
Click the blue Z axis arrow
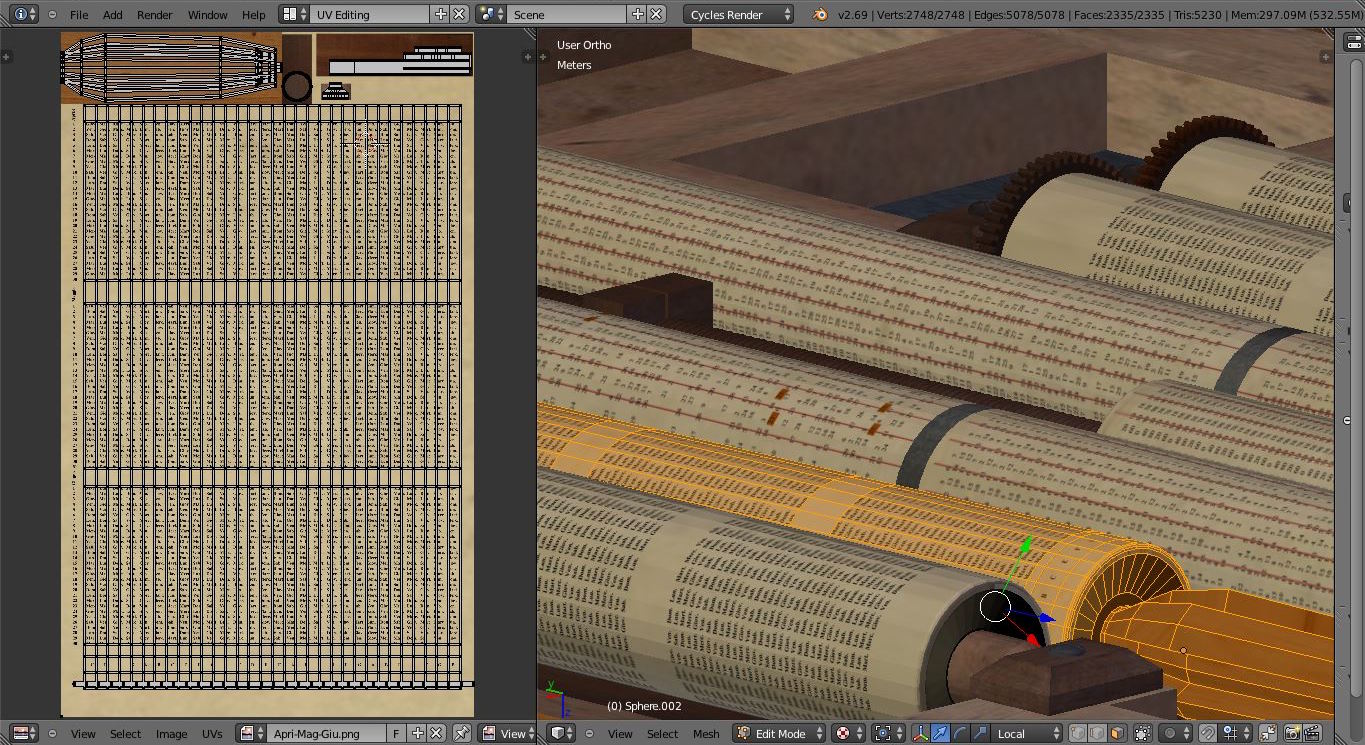[x=1047, y=619]
